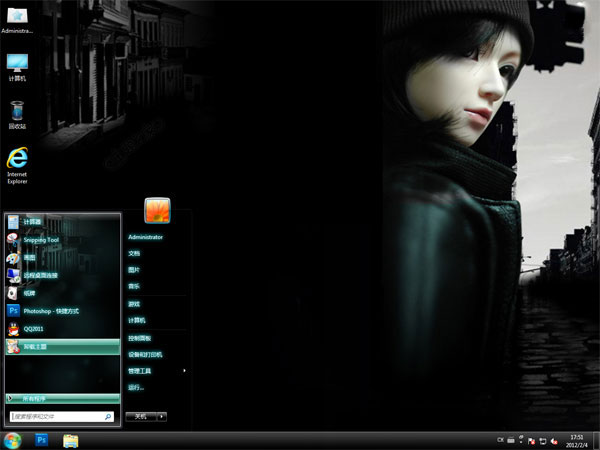This screenshot has width=600, height=450.
Task: Open 图片 pictures link
Action: click(134, 270)
